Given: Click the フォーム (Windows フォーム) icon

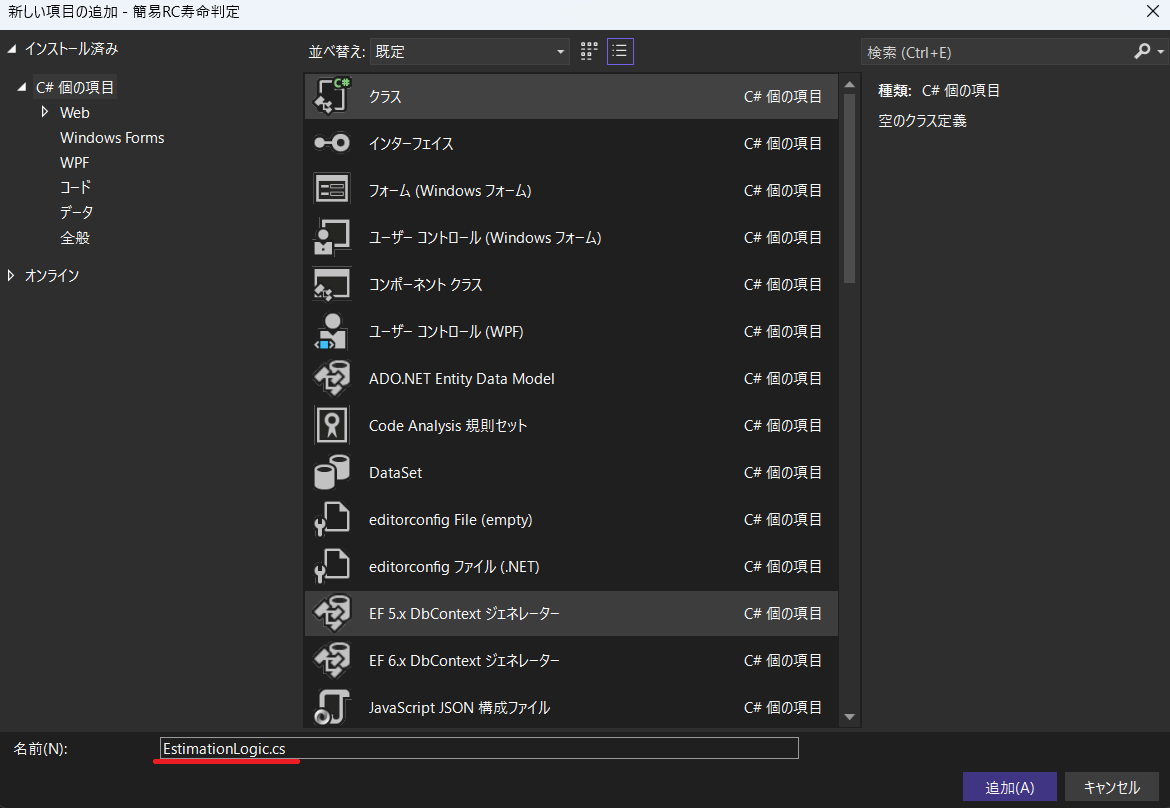Looking at the screenshot, I should (332, 190).
